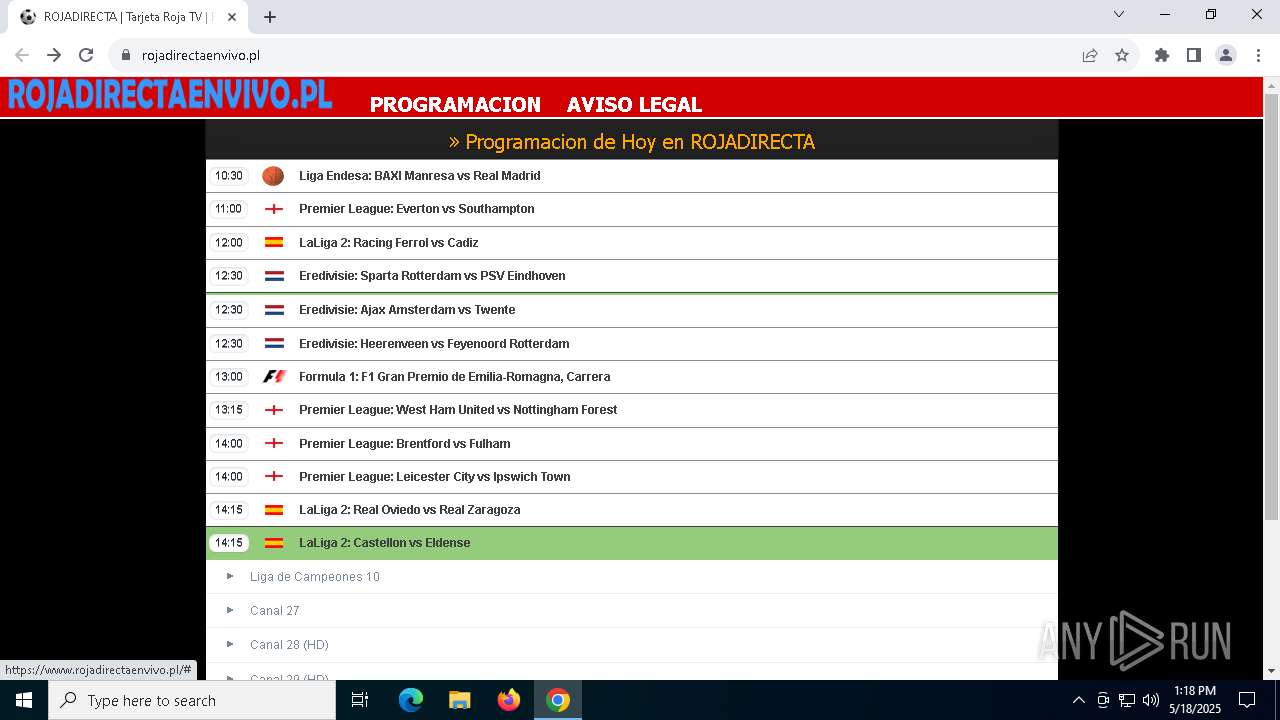Open the Windows Start menu

[x=24, y=700]
